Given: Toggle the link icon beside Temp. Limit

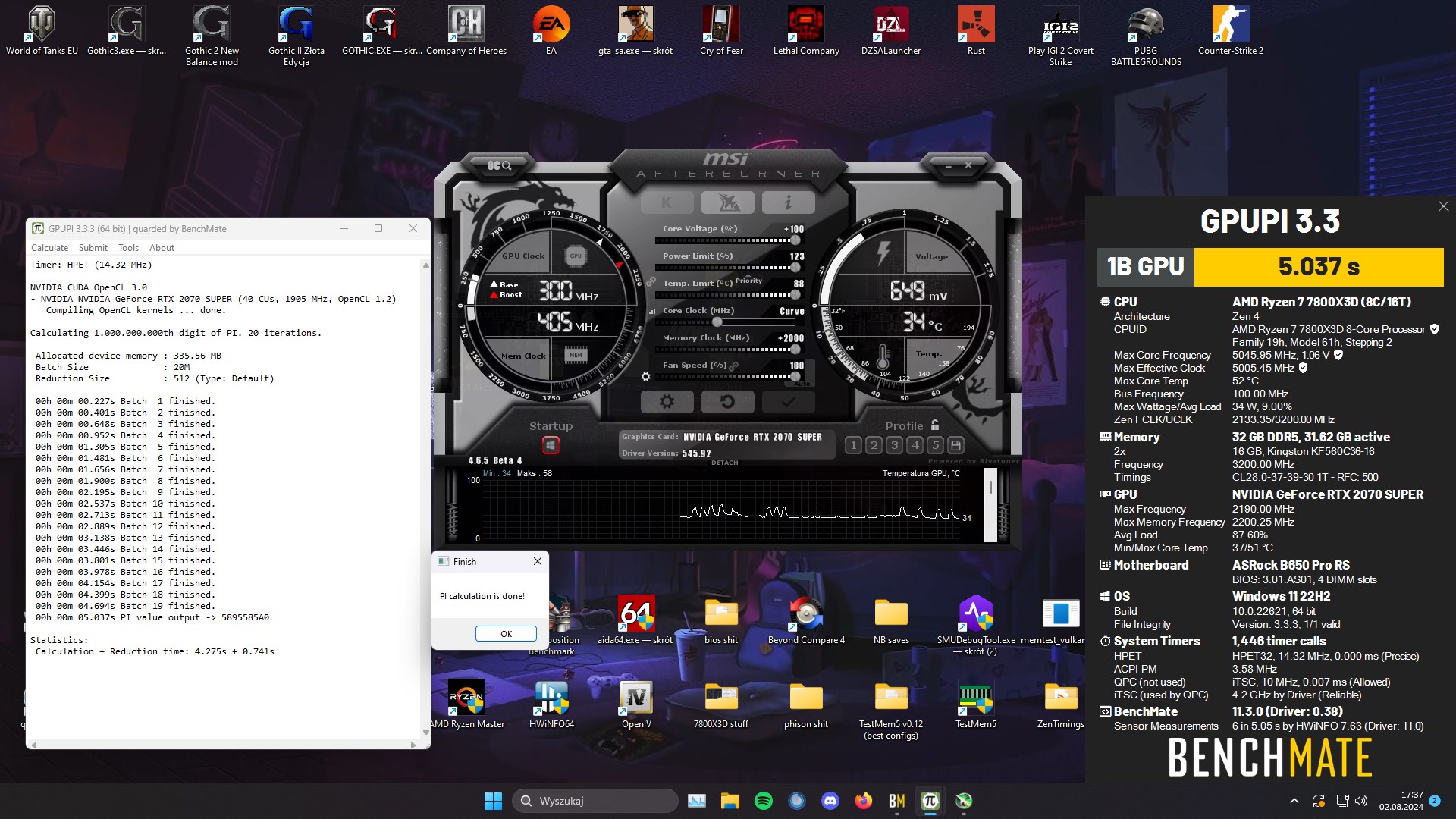Looking at the screenshot, I should (650, 282).
